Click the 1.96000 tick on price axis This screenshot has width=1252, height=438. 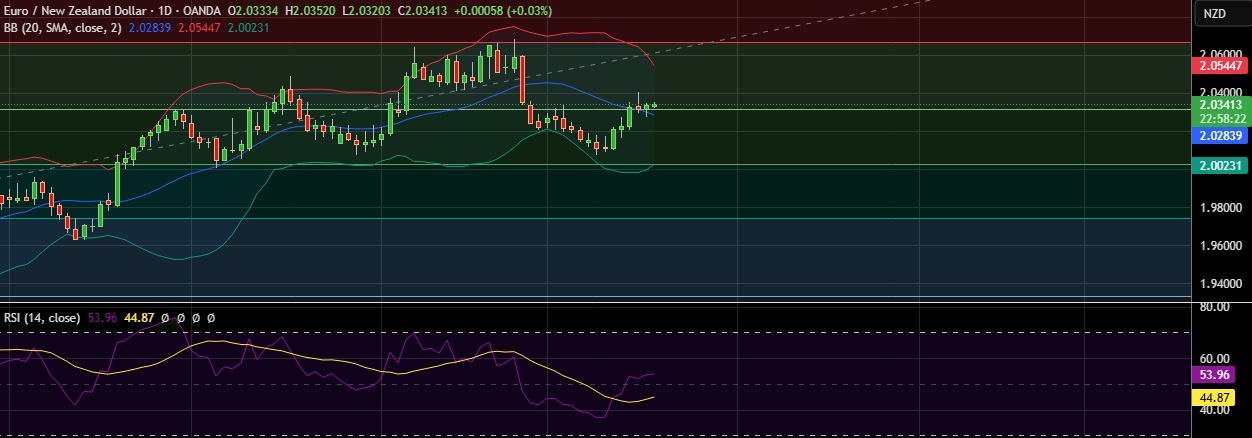[1219, 246]
